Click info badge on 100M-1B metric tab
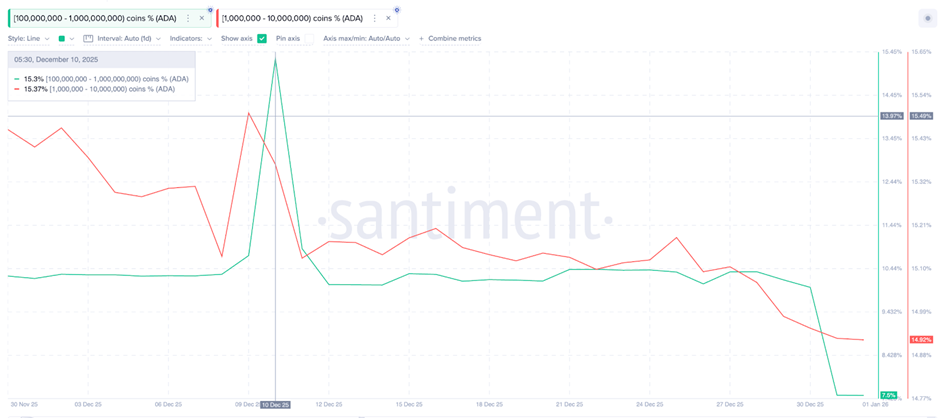The image size is (940, 418). pyautogui.click(x=210, y=10)
